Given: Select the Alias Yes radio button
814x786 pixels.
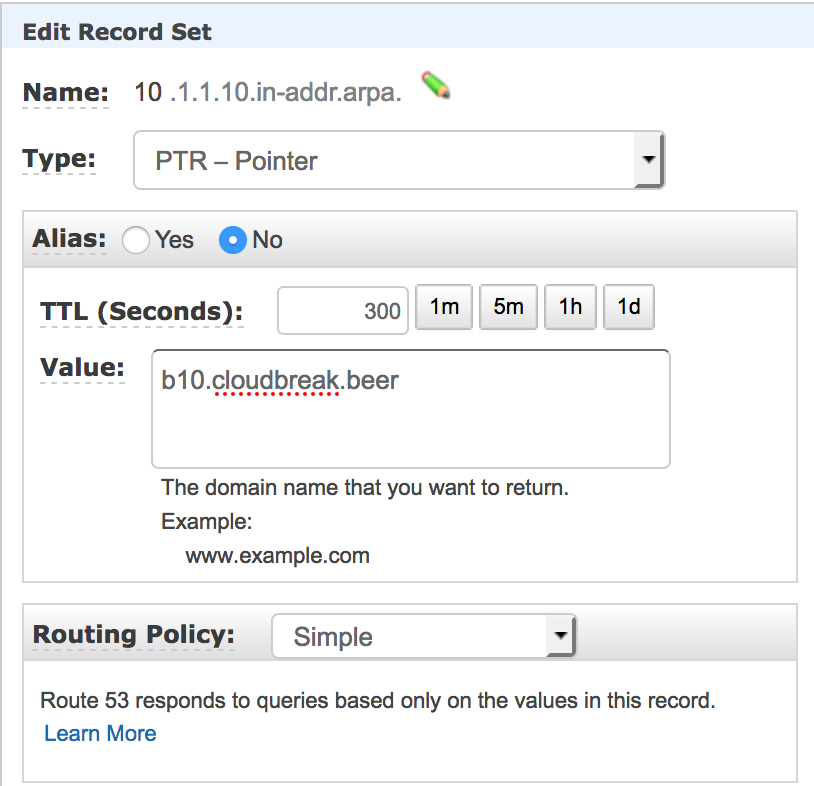Looking at the screenshot, I should (x=136, y=240).
